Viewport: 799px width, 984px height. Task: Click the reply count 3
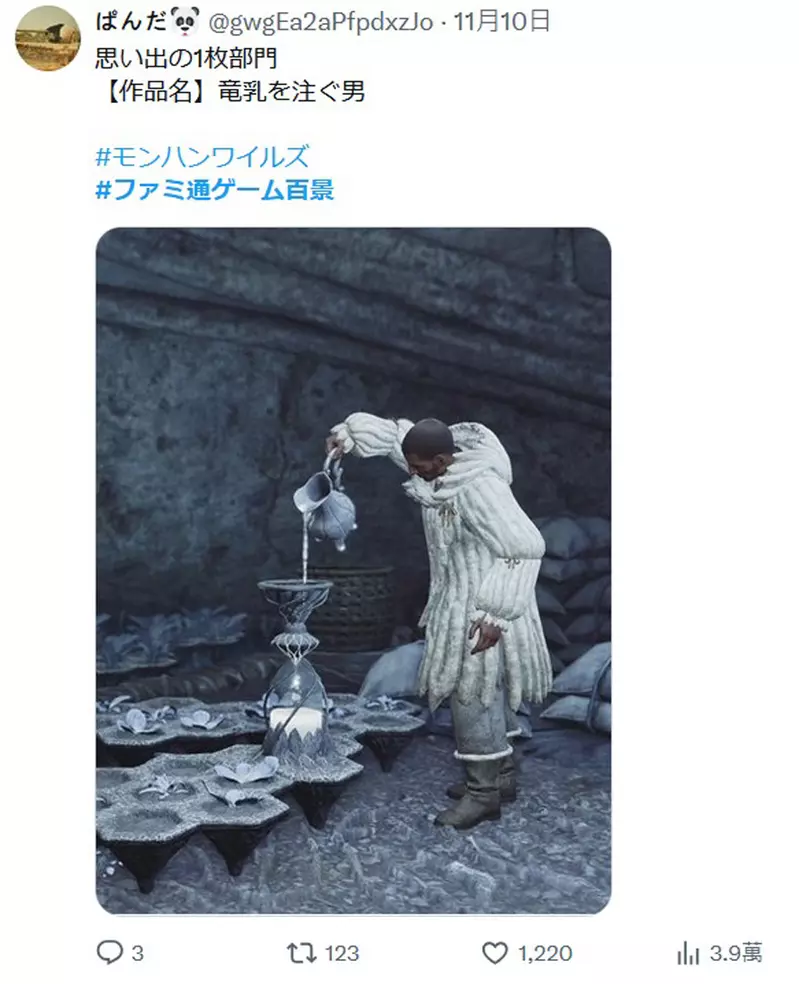pos(137,953)
